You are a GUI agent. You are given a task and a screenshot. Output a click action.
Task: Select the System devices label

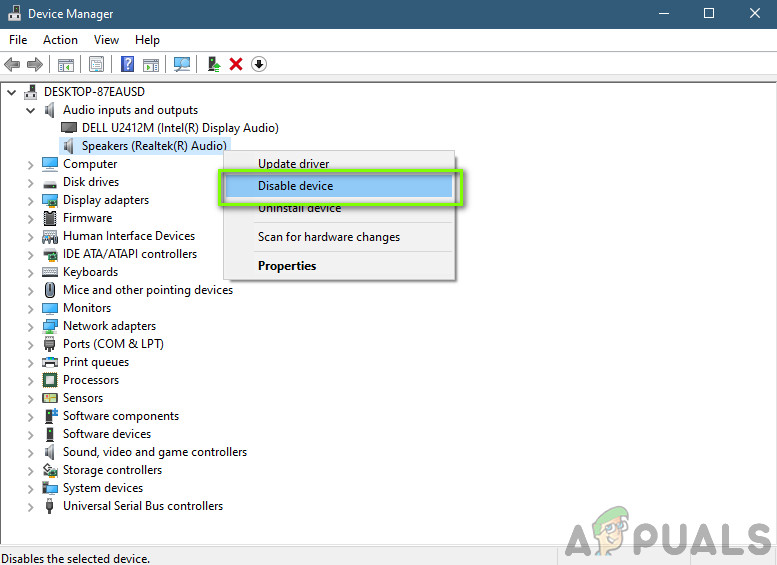pos(103,488)
